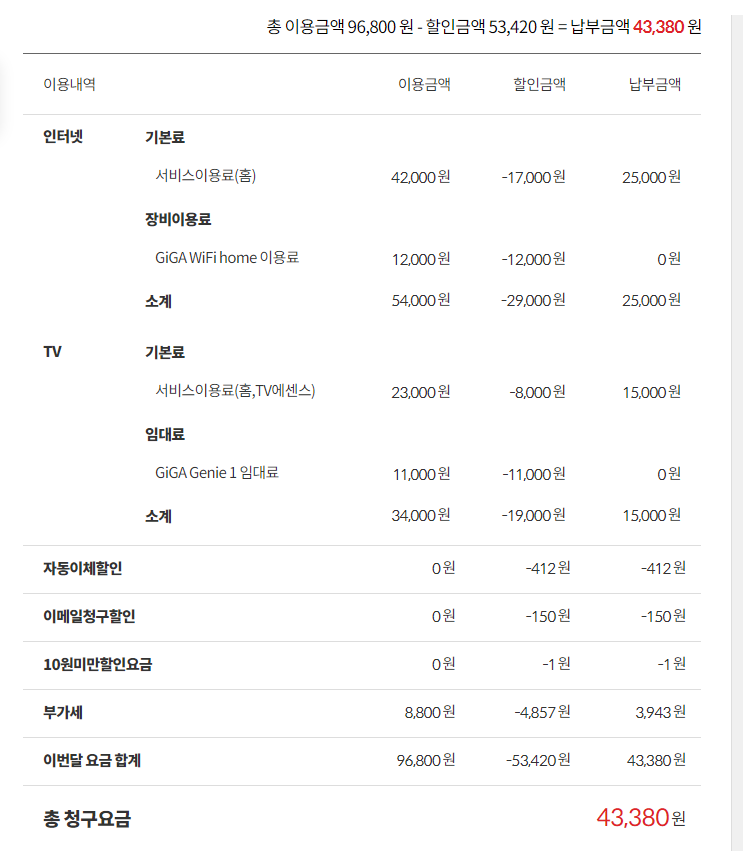Screen dimensions: 743x851
Task: Select the GiGA WiFi home 이용료 item
Action: pos(227,258)
